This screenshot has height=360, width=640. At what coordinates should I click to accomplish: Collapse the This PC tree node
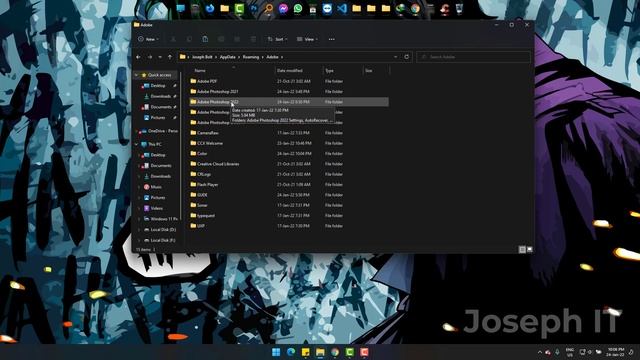click(136, 144)
